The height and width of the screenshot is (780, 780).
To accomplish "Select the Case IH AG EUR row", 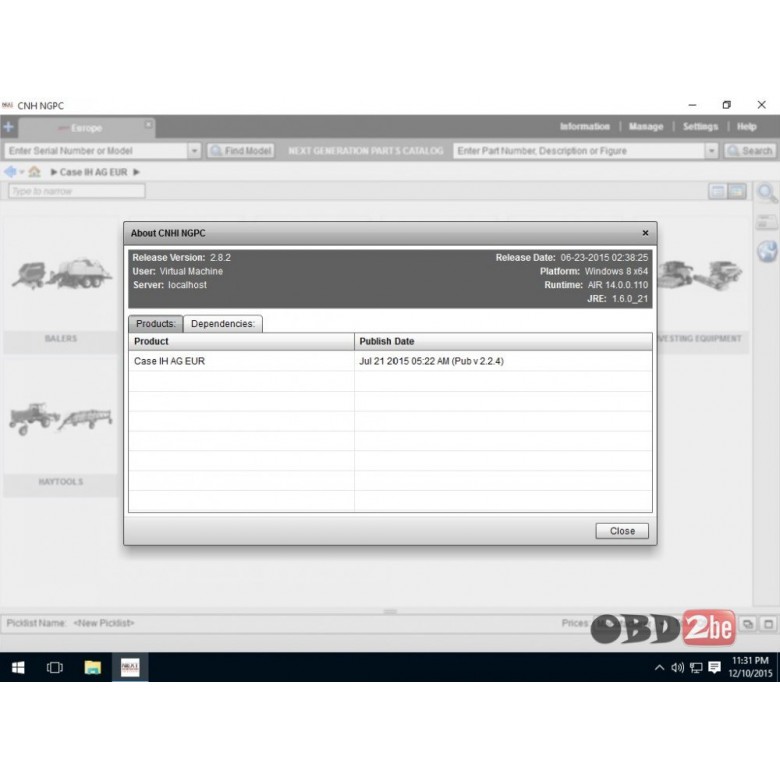I will [x=390, y=361].
